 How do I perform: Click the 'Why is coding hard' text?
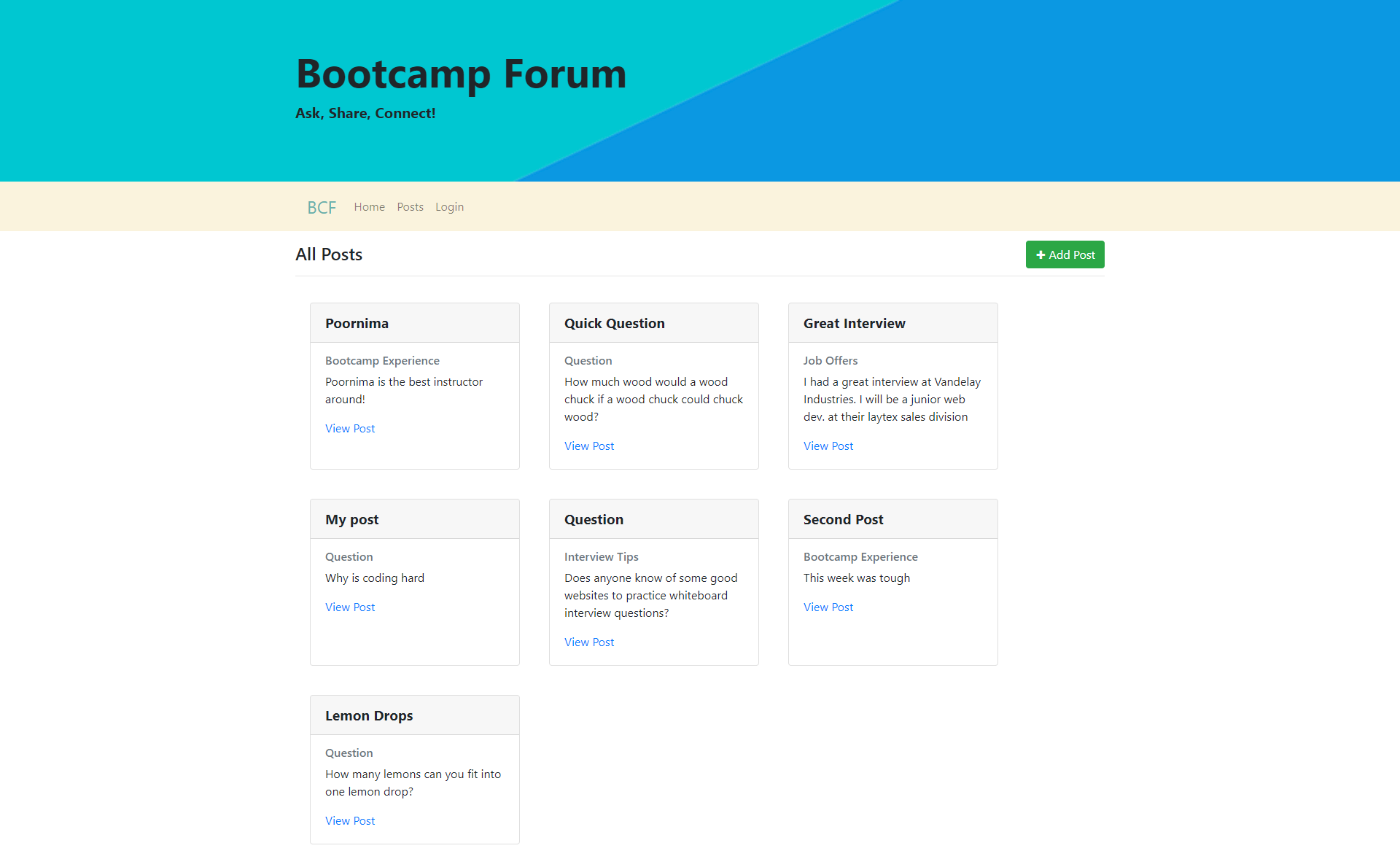coord(375,578)
